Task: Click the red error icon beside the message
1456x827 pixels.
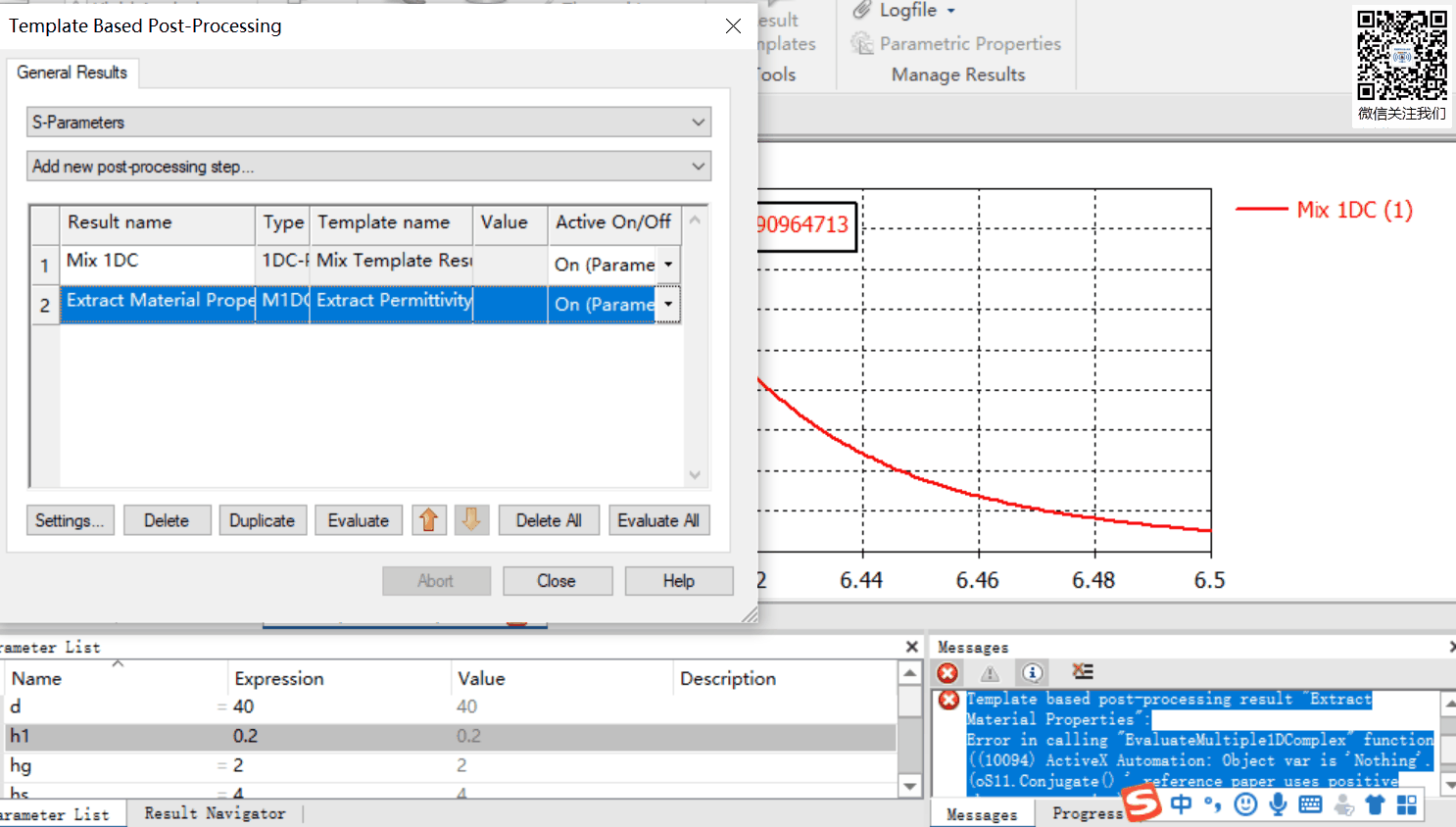Action: coord(948,700)
